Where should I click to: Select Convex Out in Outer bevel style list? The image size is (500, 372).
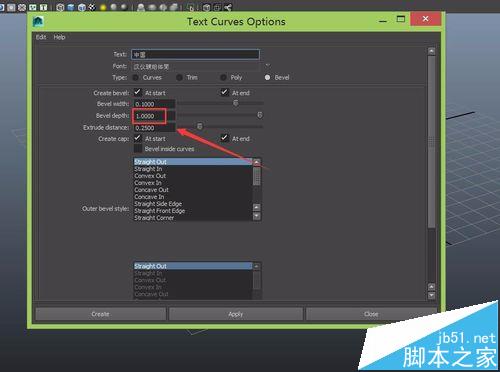pos(193,176)
